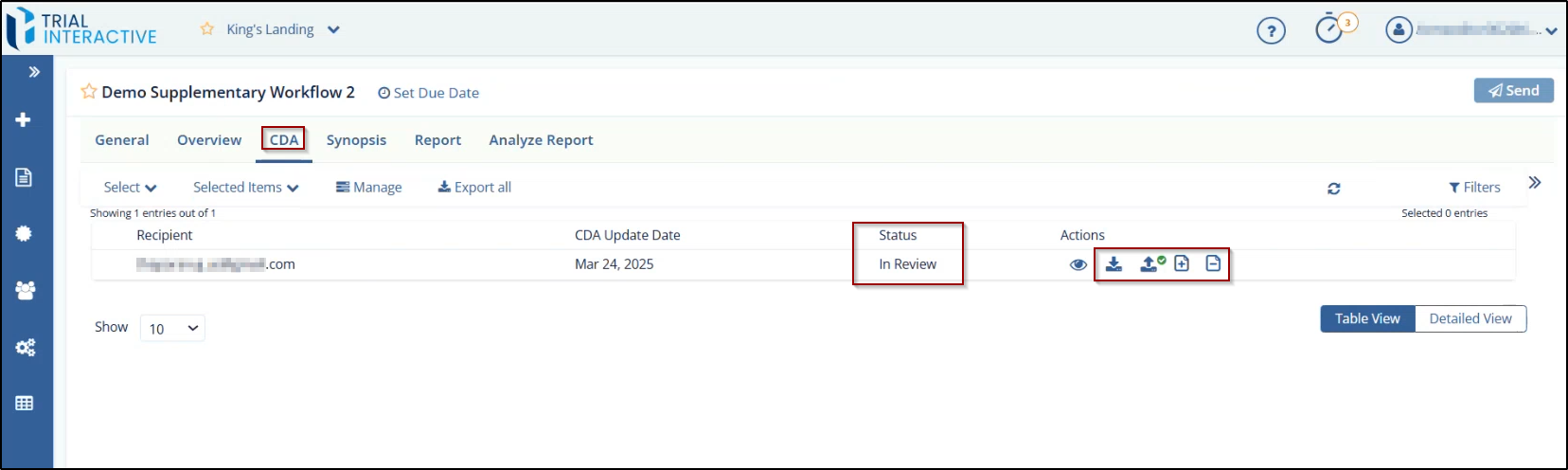Switch to the Synopsis tab

356,140
